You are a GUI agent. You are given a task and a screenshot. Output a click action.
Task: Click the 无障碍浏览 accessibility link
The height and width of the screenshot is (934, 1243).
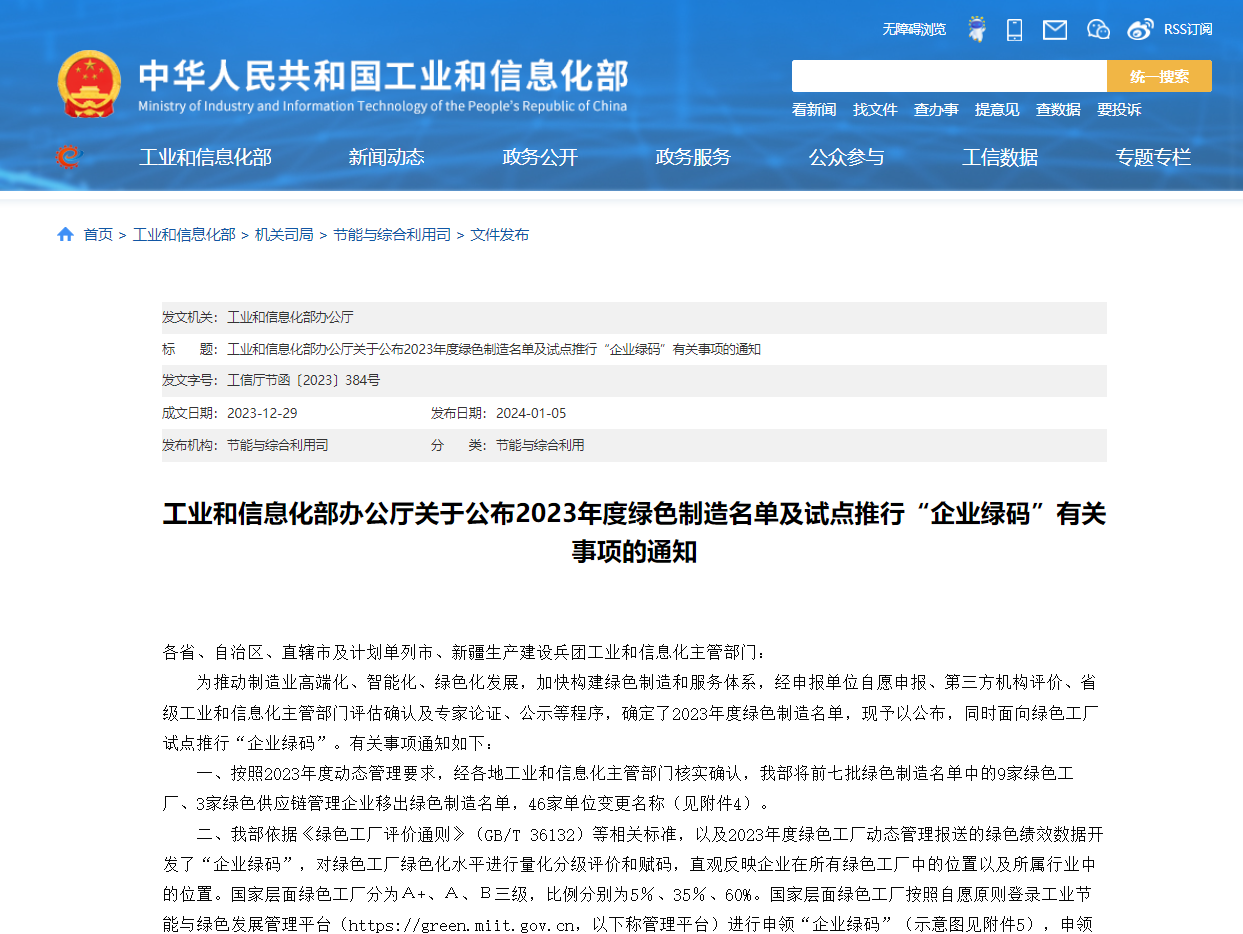point(913,29)
